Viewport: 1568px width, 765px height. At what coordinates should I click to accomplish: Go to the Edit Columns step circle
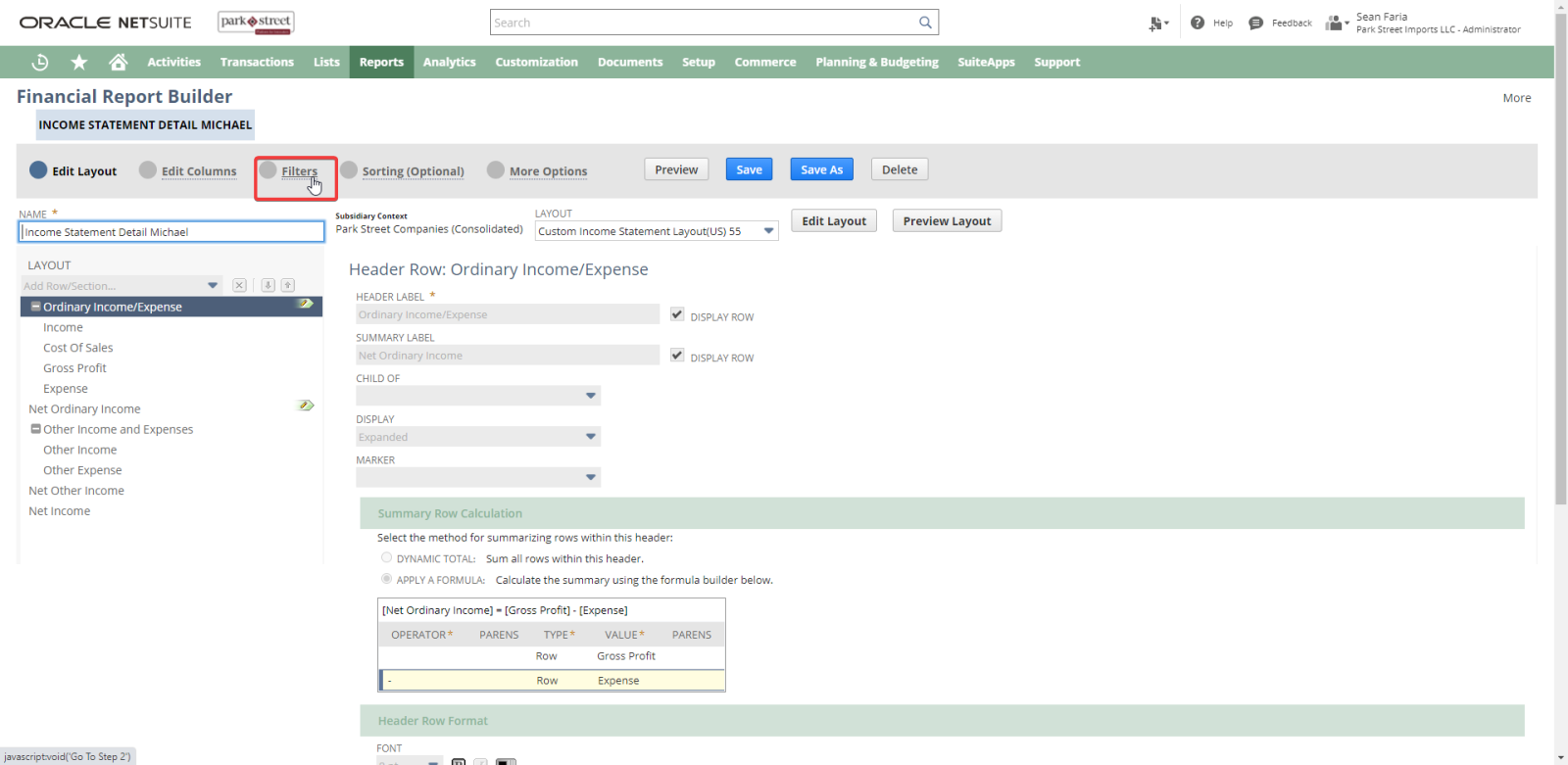148,169
